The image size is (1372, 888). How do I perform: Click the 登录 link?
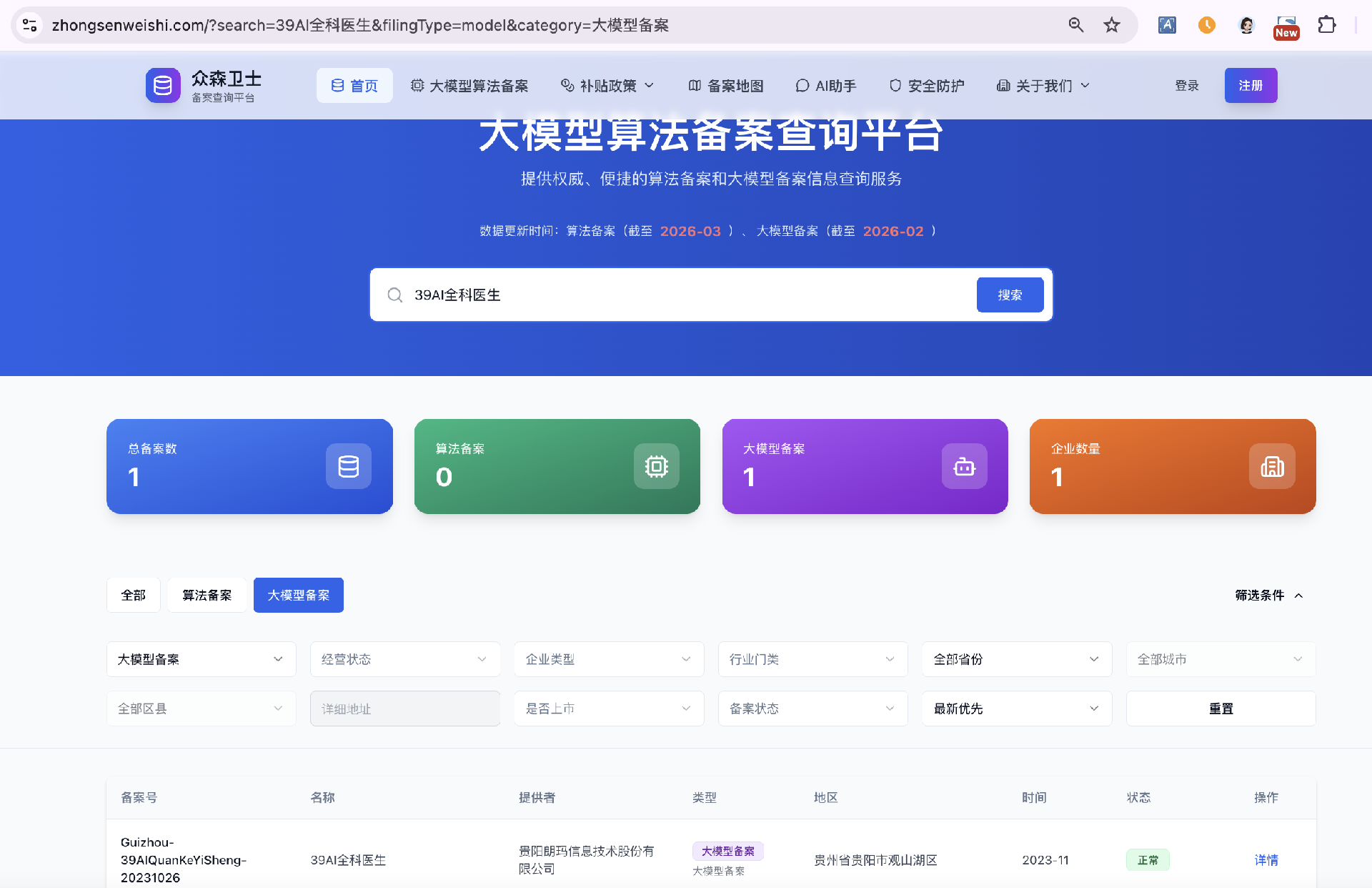coord(1187,86)
